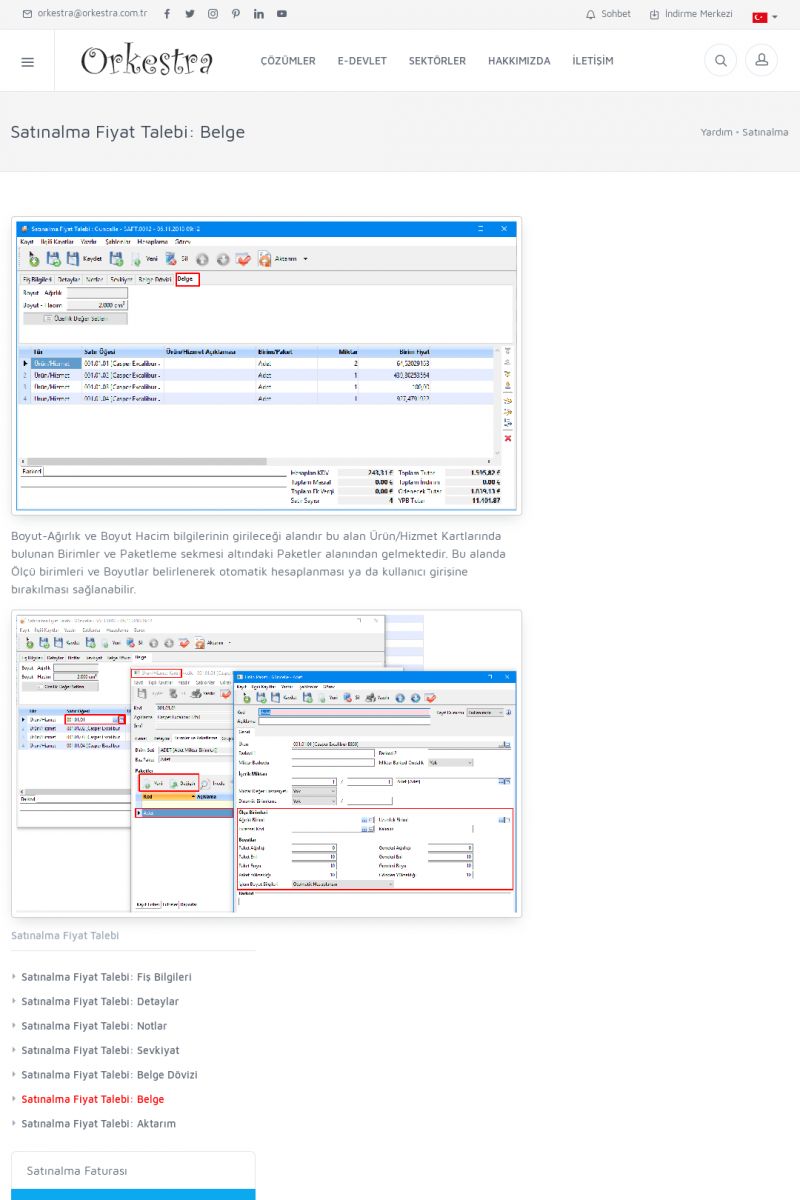Click the search magnifier icon
Viewport: 800px width, 1200px height.
[x=719, y=61]
